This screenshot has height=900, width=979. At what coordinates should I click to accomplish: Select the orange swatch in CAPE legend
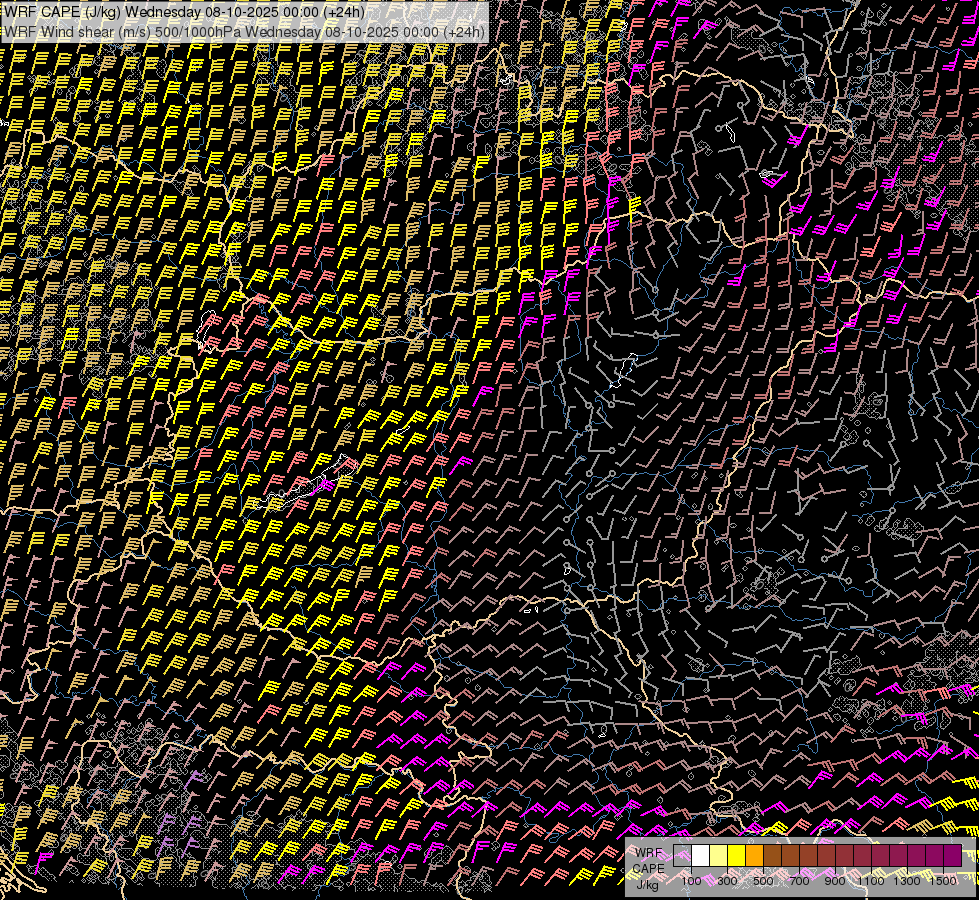755,856
